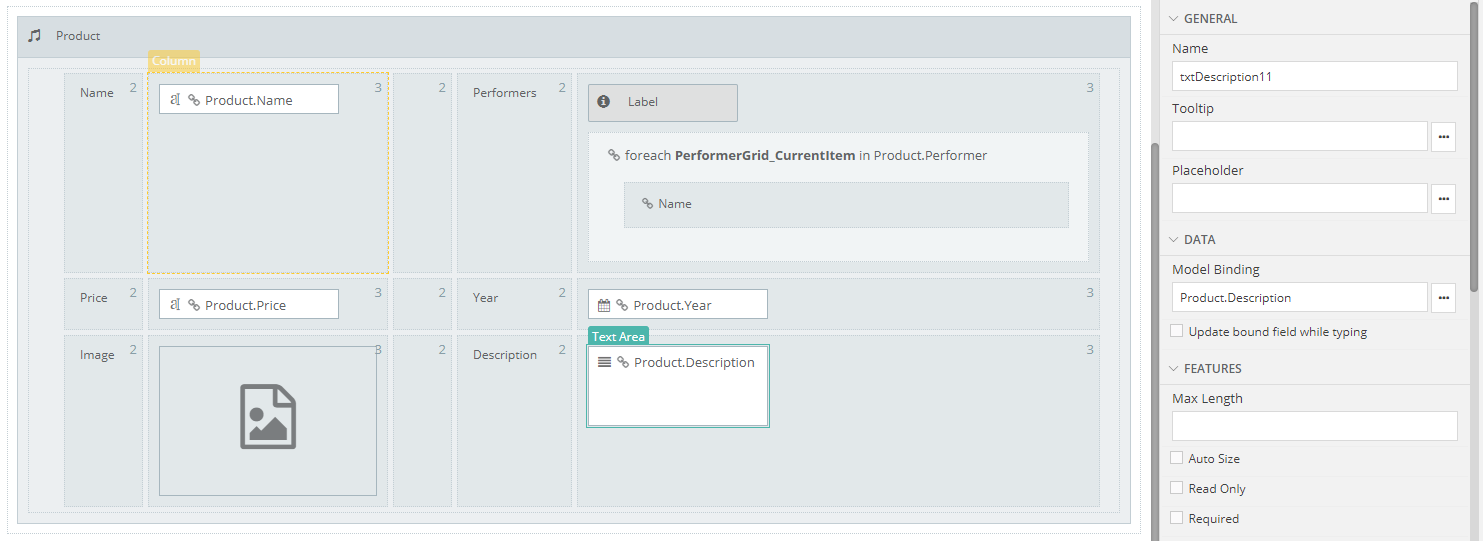
Task: Click the Max Length input field
Action: (x=1314, y=427)
